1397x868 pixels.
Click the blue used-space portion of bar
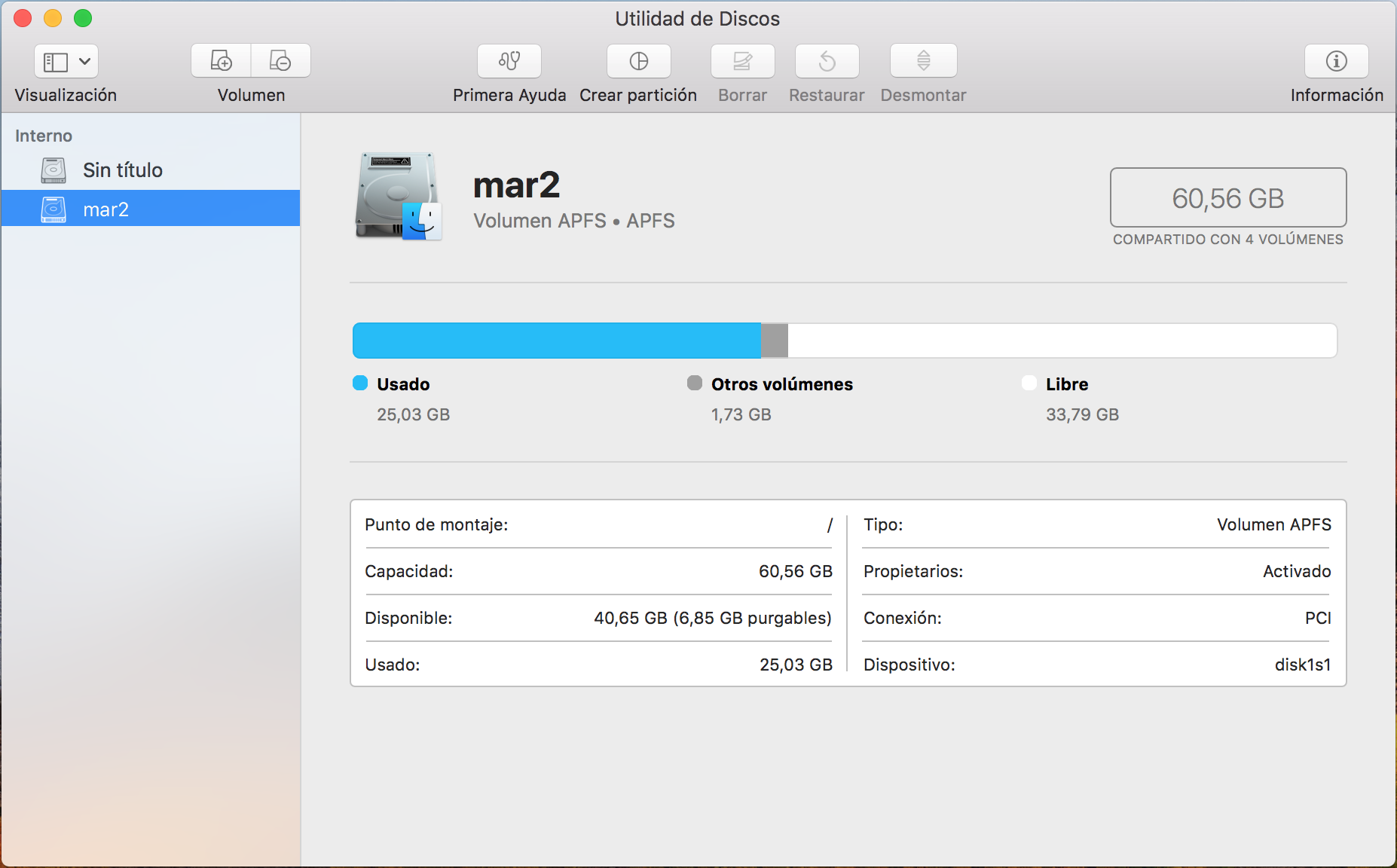tap(556, 341)
